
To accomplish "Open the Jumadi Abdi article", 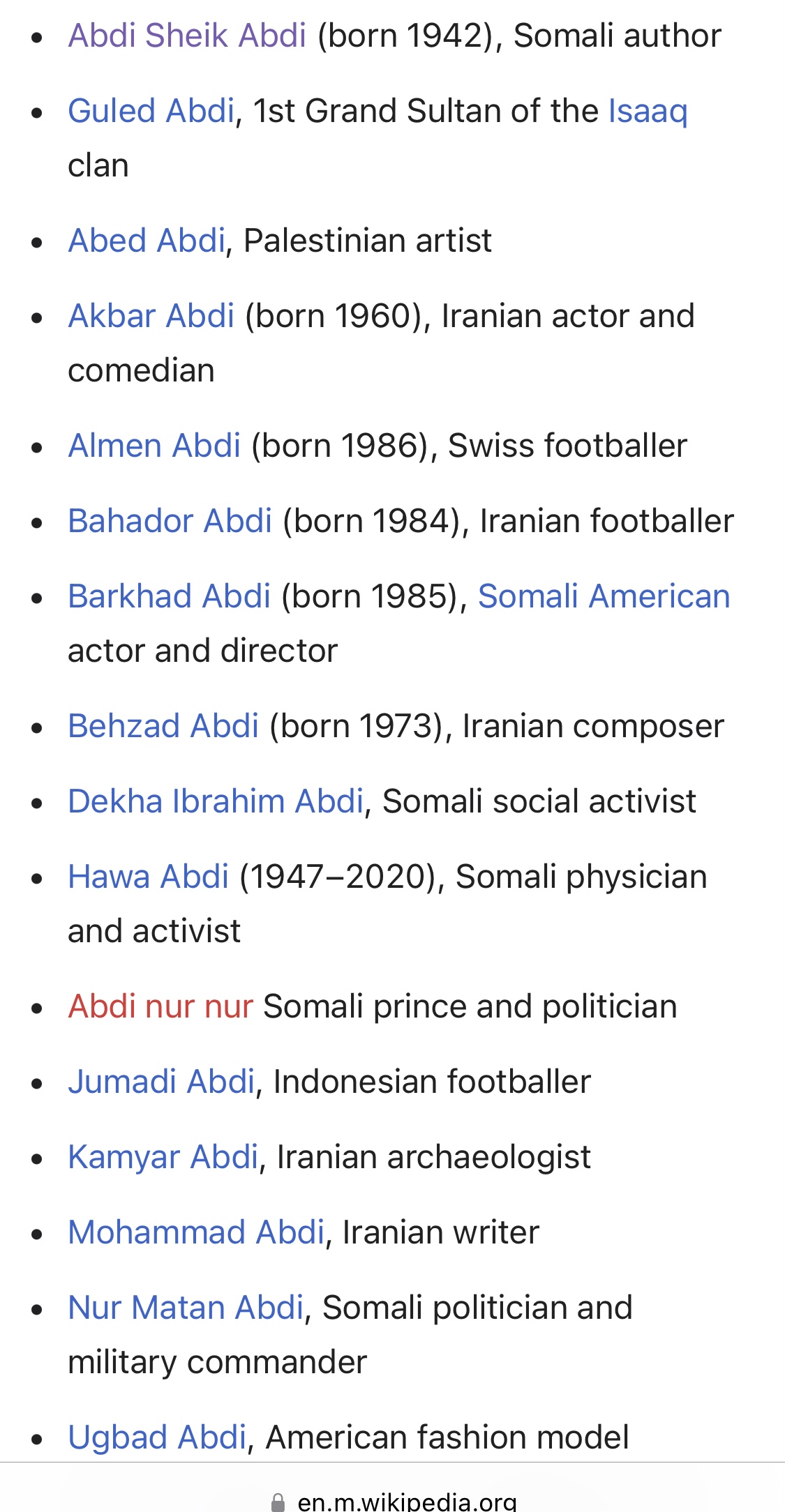I will [161, 1082].
